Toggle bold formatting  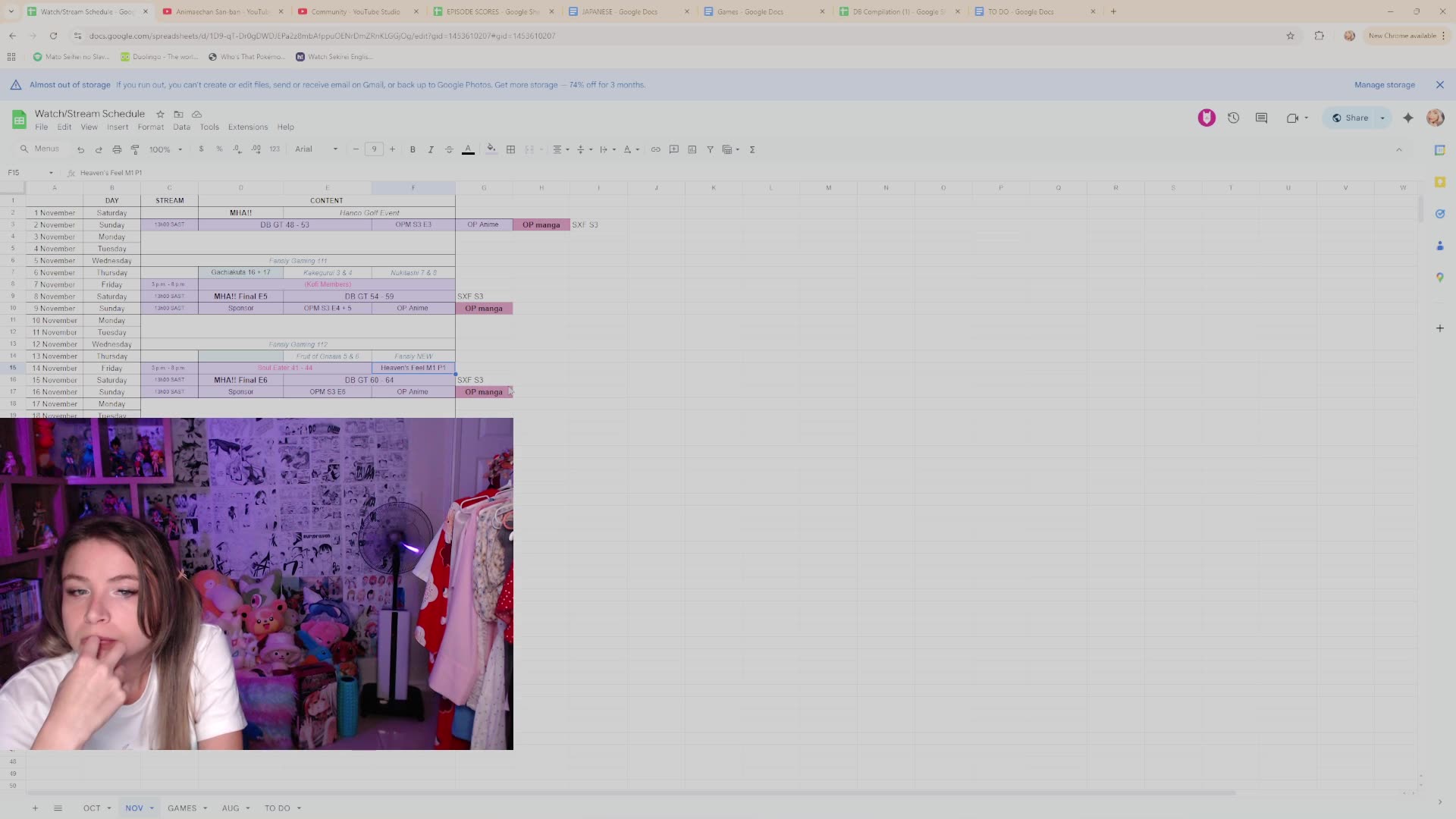click(x=413, y=149)
